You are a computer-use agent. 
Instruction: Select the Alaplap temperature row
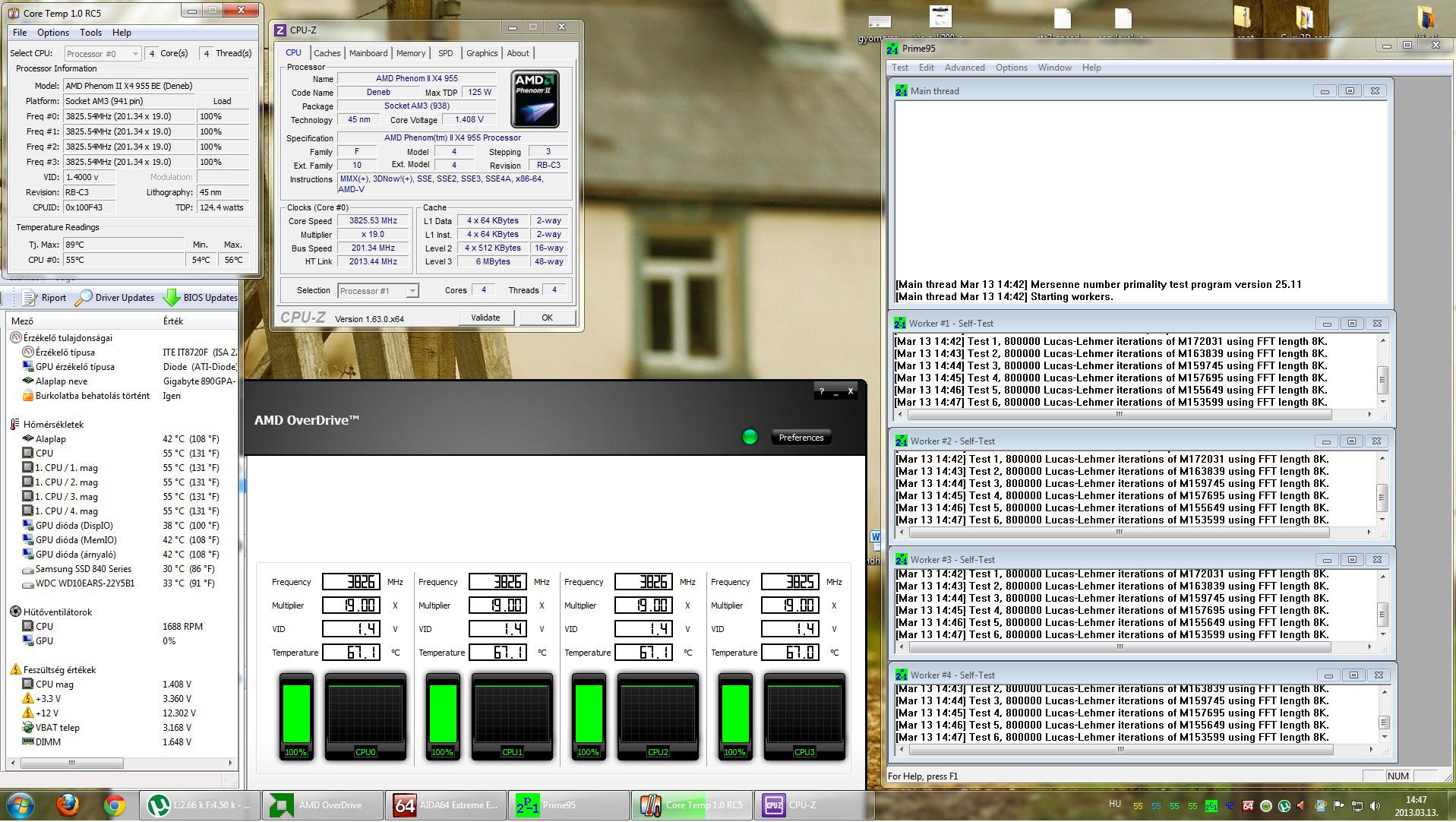click(x=122, y=439)
